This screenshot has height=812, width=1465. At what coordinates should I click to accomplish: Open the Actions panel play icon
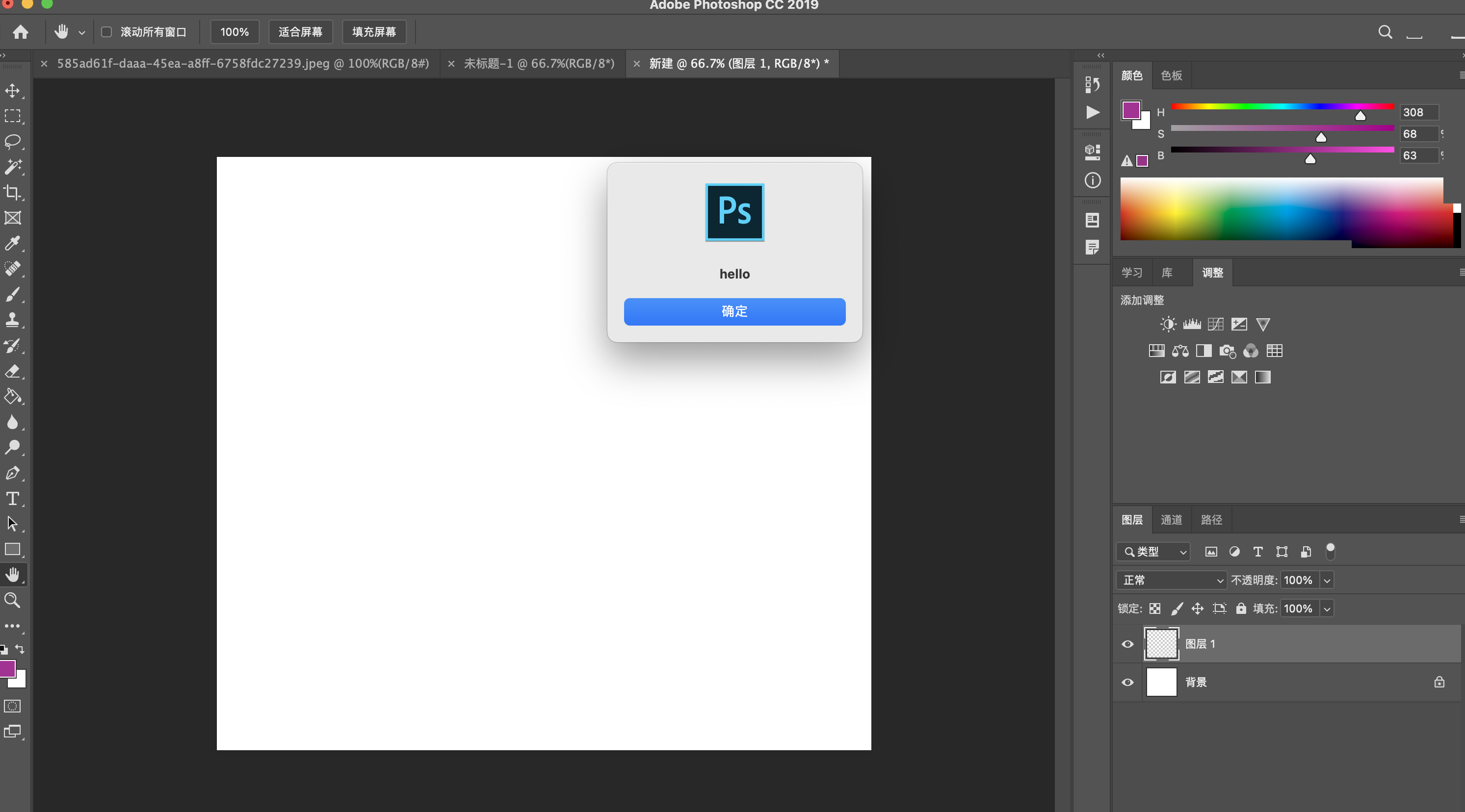click(x=1093, y=112)
